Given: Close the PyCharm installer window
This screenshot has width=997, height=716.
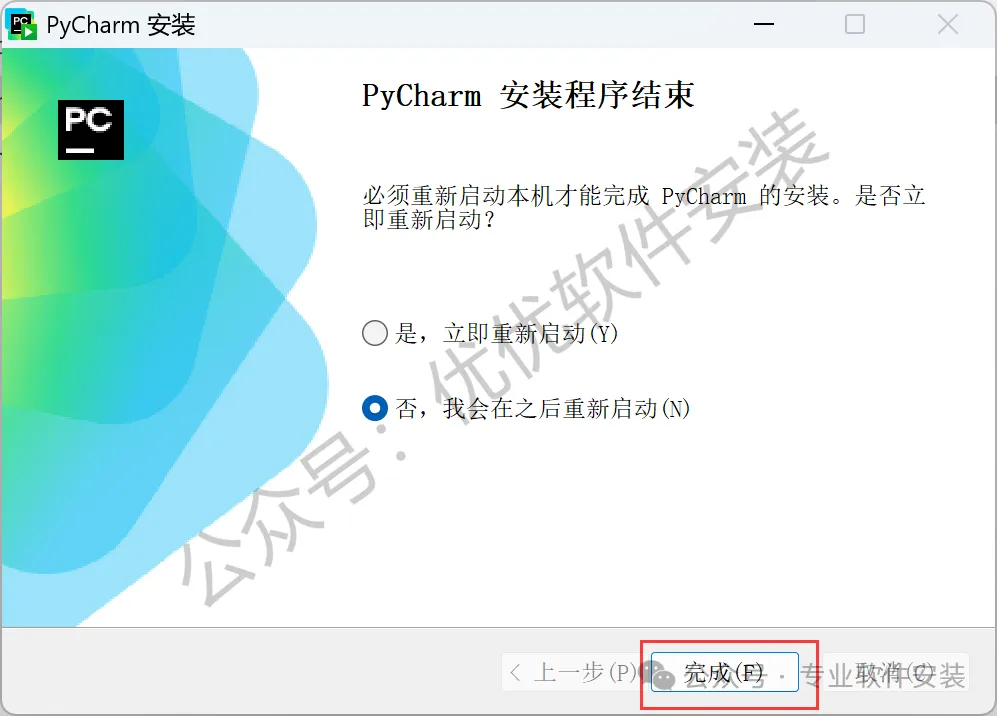Looking at the screenshot, I should (947, 24).
